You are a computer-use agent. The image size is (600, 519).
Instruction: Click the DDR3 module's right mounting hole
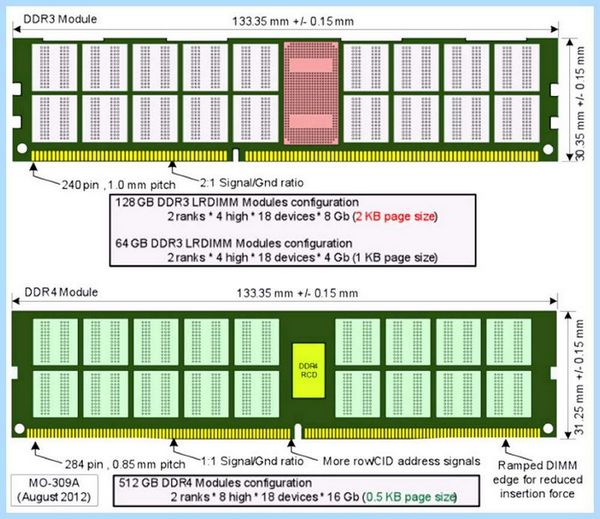point(548,149)
